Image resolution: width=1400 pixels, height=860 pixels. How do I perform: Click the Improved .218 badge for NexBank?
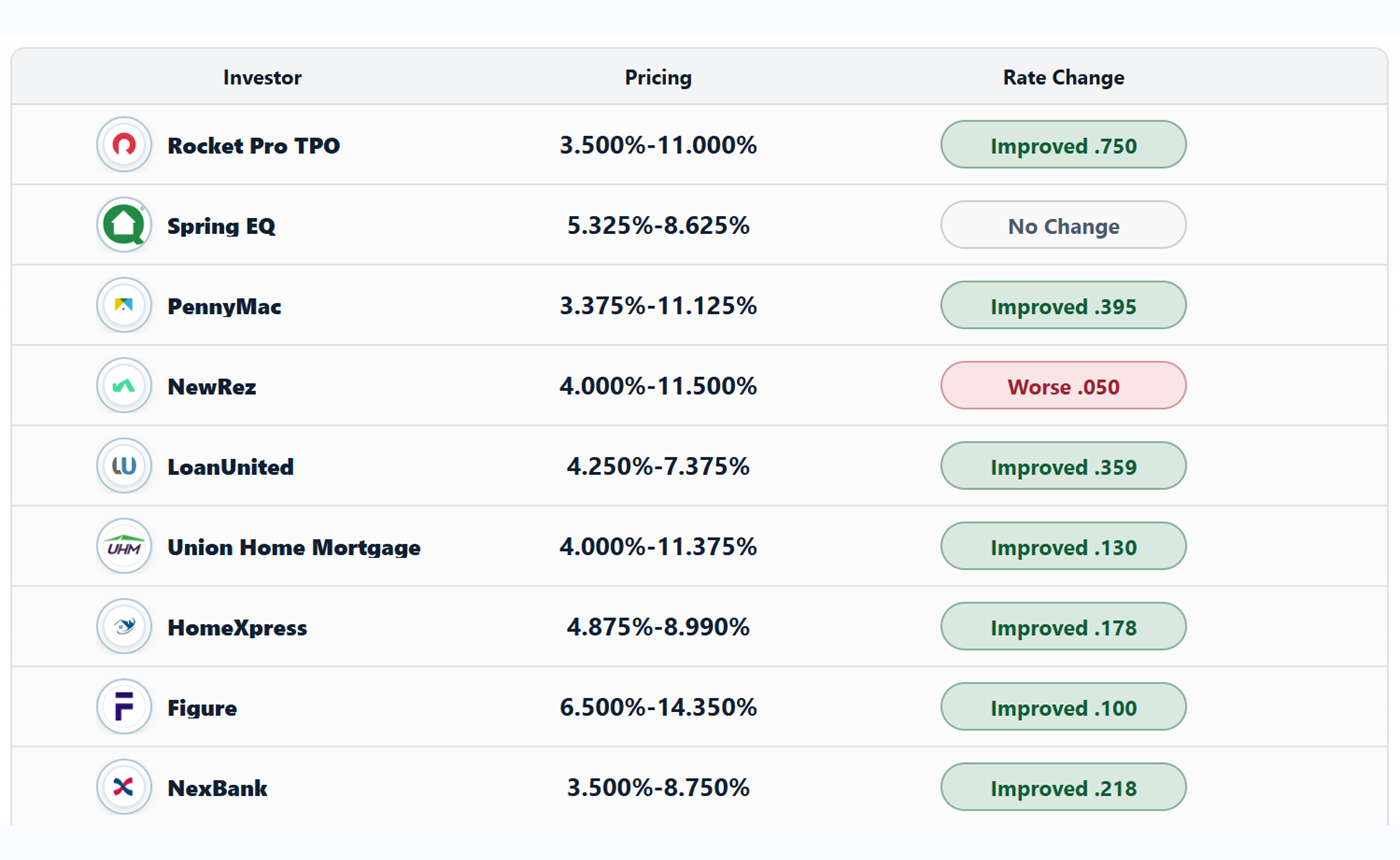coord(1063,788)
